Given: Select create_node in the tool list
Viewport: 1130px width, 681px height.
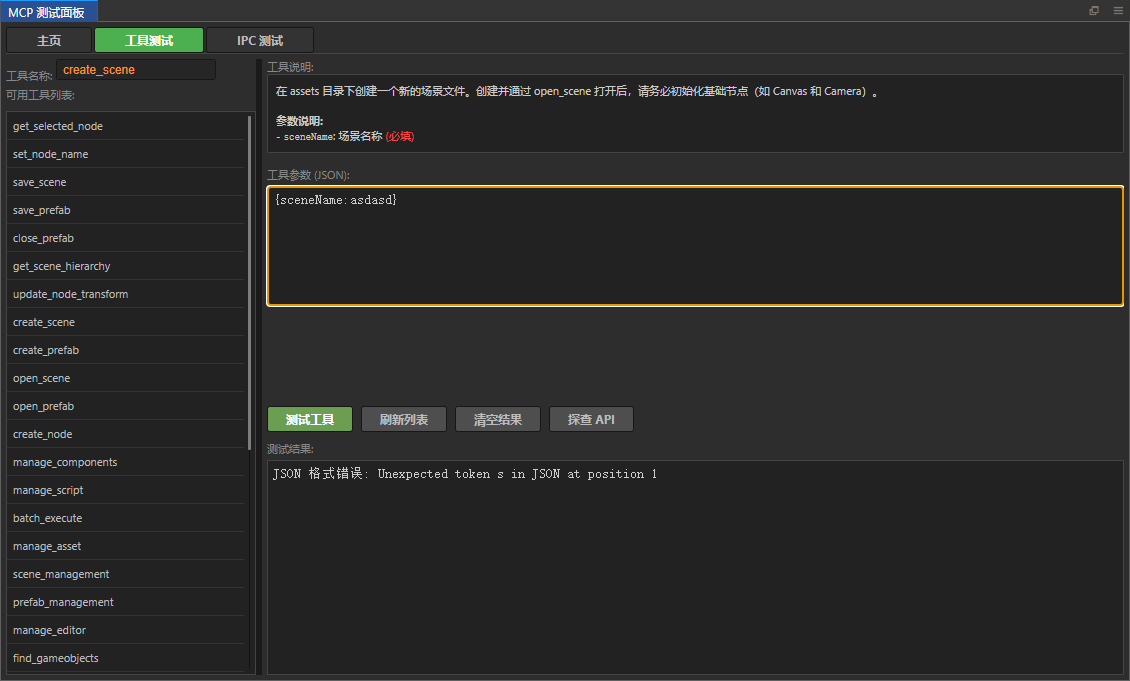Looking at the screenshot, I should pyautogui.click(x=125, y=435).
